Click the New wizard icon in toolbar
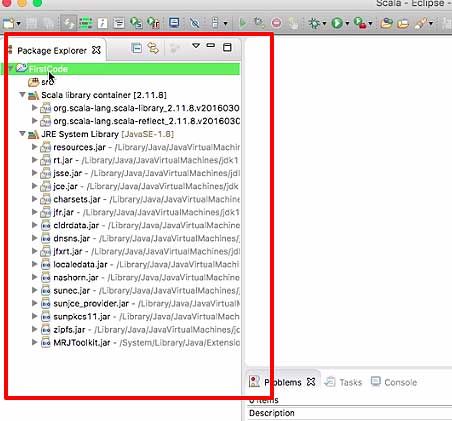The image size is (452, 421). pos(9,23)
